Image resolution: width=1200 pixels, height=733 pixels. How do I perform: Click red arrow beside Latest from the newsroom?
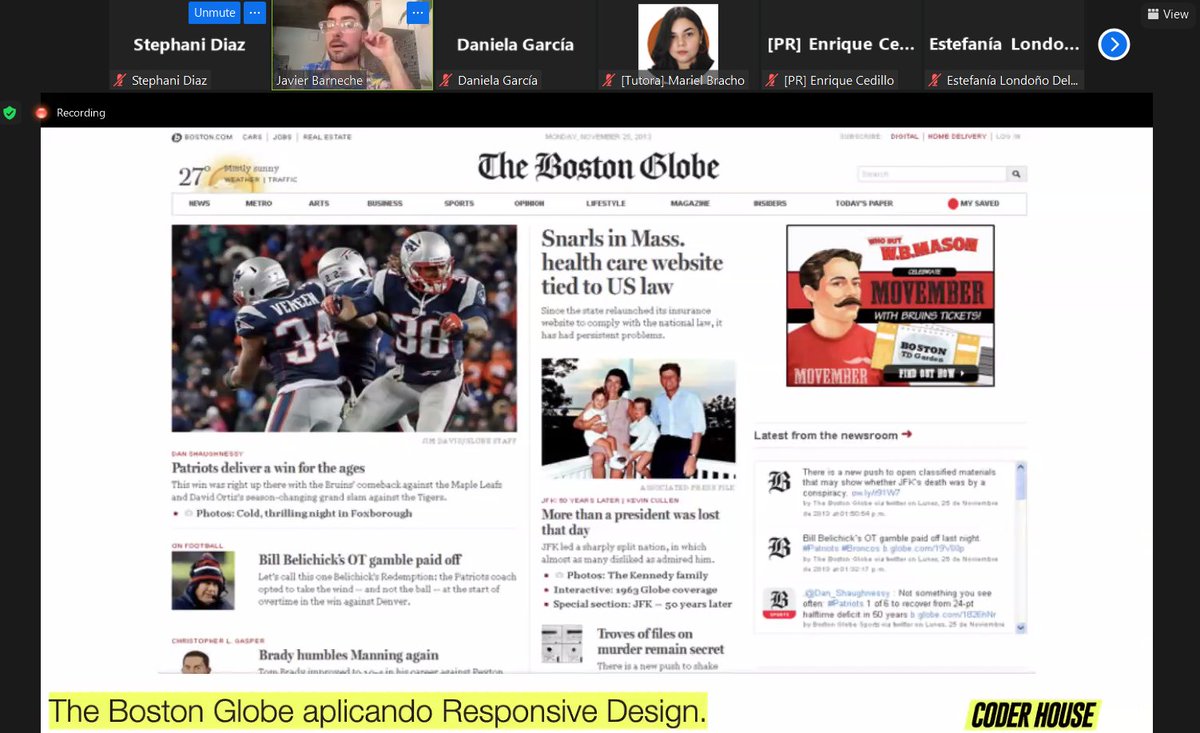pos(906,435)
